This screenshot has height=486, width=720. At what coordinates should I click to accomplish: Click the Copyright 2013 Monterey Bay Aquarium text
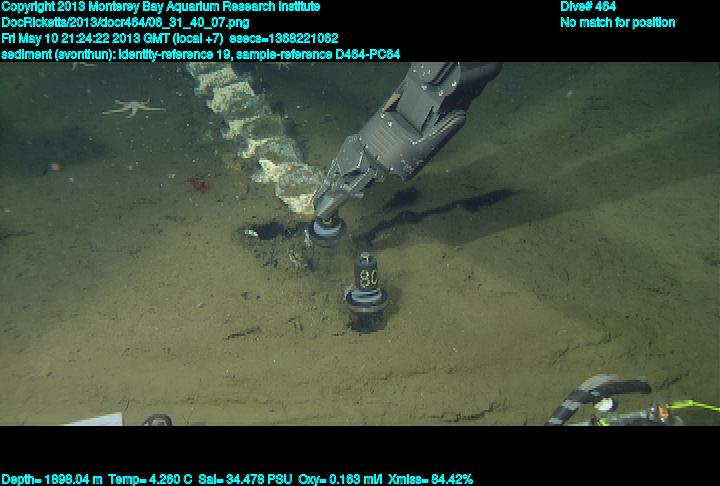tap(161, 7)
